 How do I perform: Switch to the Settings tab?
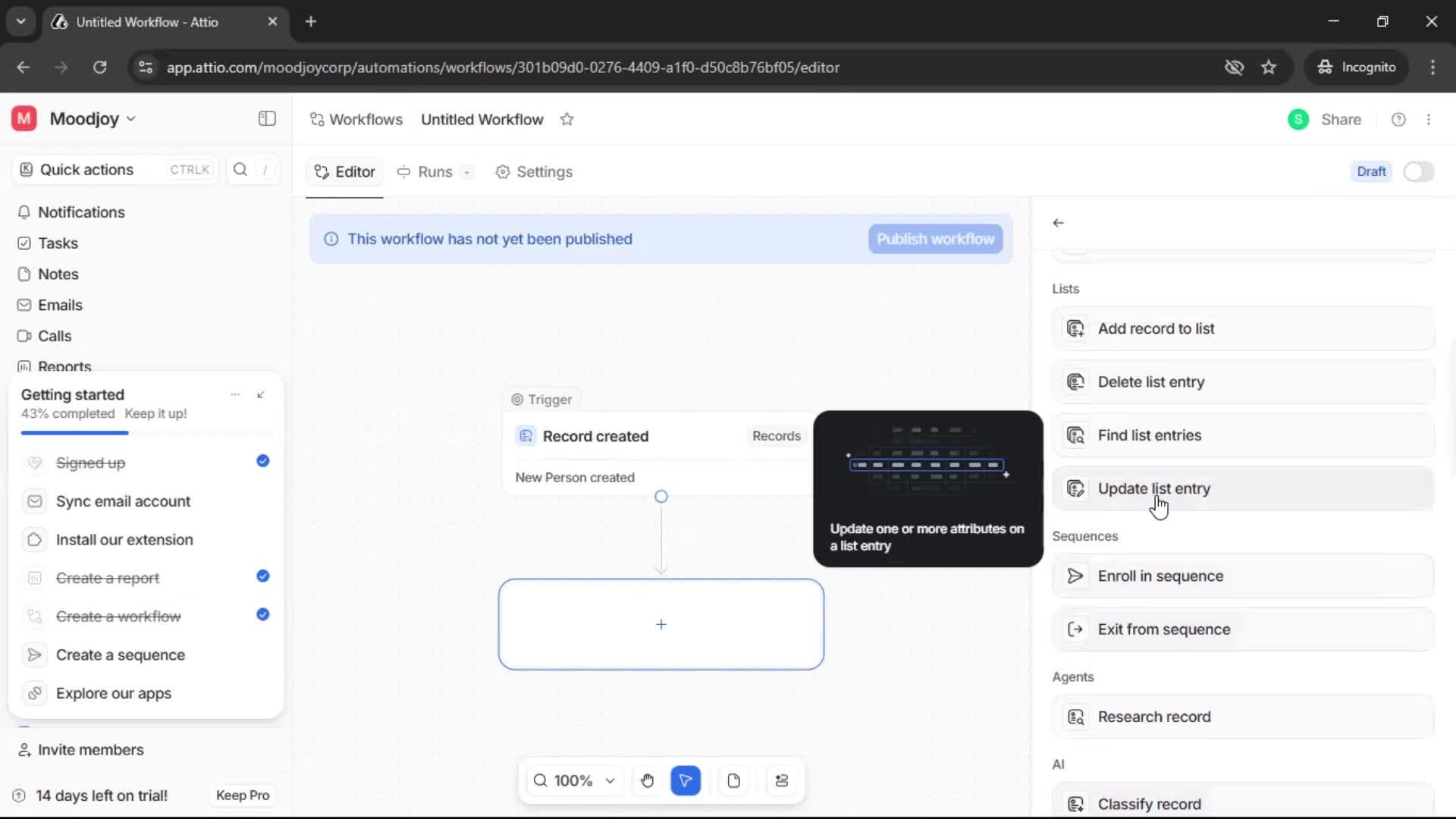[534, 172]
